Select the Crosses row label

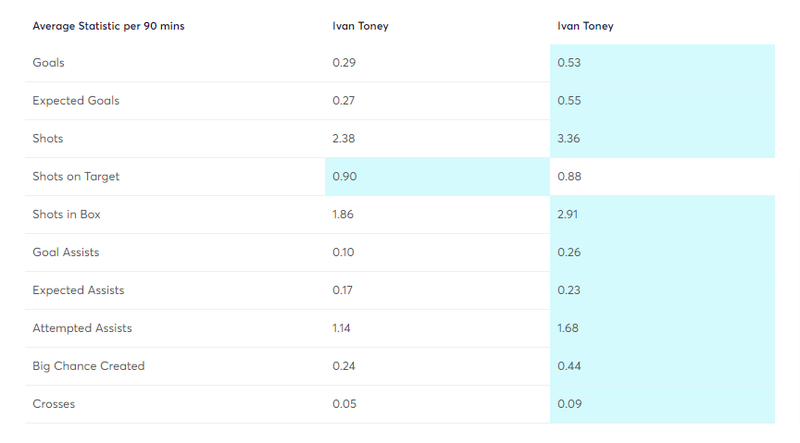click(54, 404)
